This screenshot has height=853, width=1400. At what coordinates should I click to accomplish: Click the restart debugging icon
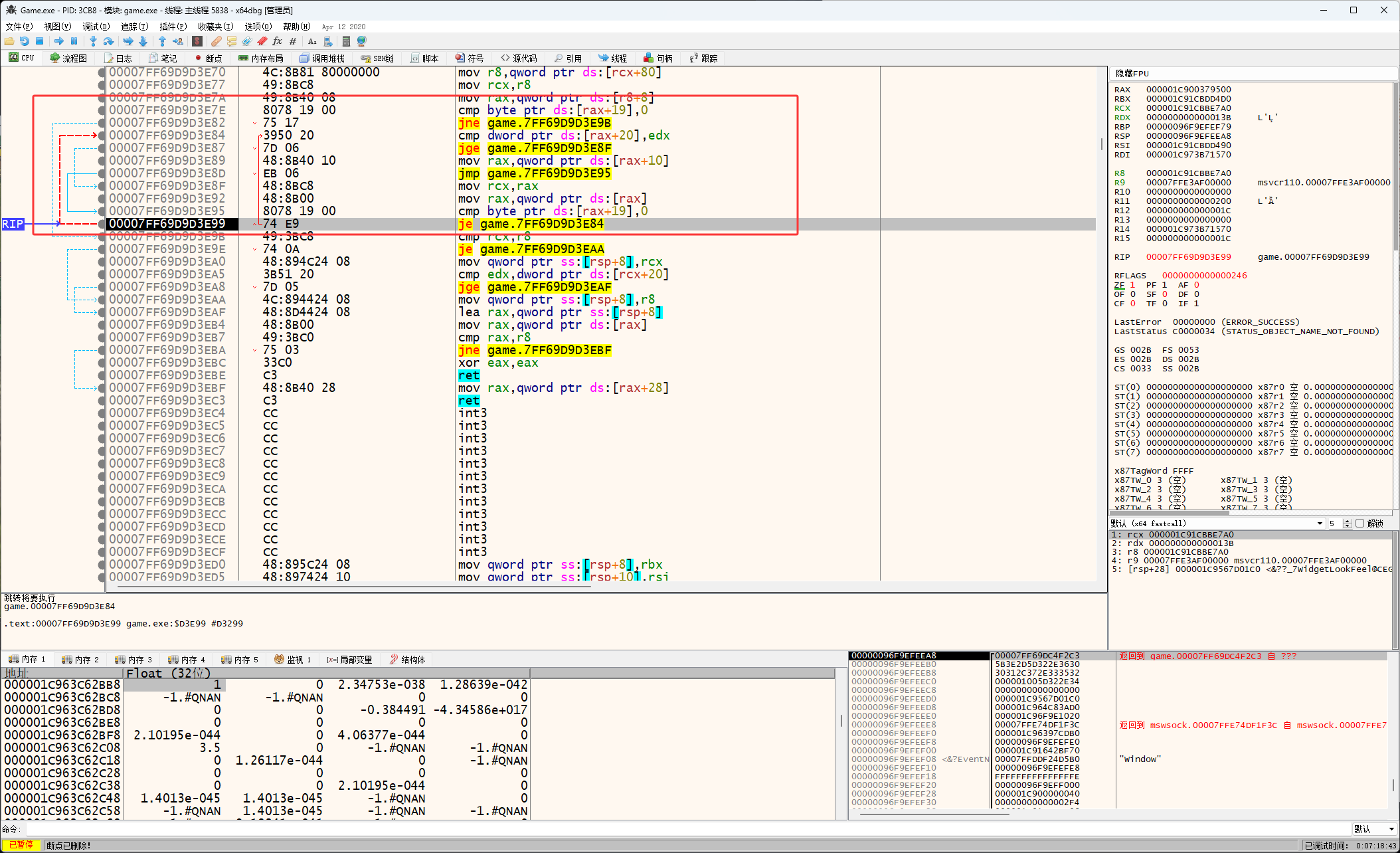(25, 41)
